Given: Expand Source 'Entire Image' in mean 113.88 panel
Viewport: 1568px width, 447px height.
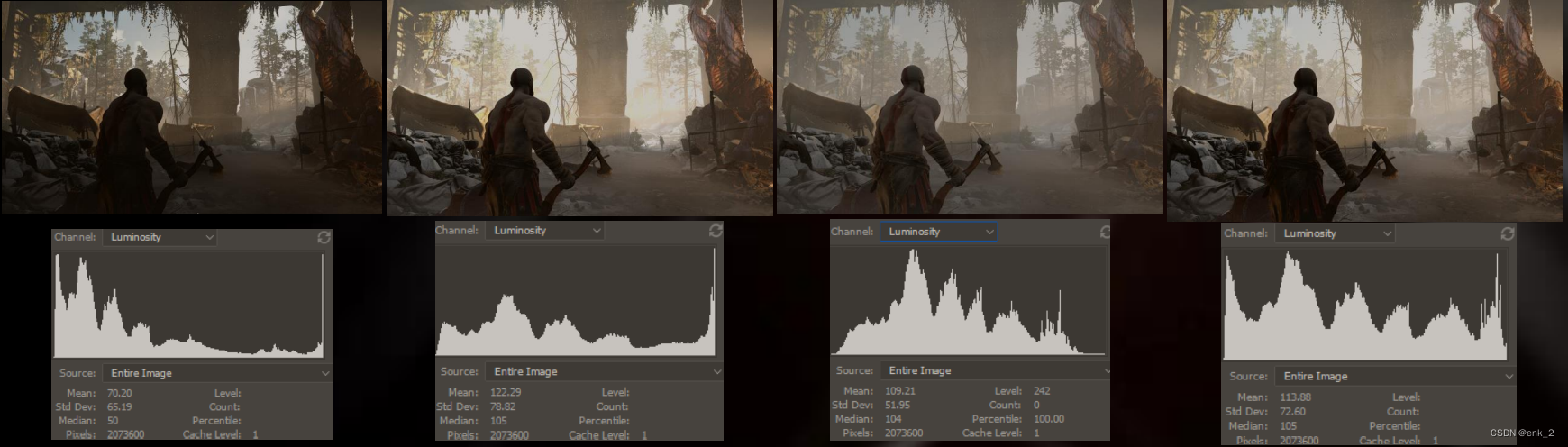Looking at the screenshot, I should [x=1395, y=376].
